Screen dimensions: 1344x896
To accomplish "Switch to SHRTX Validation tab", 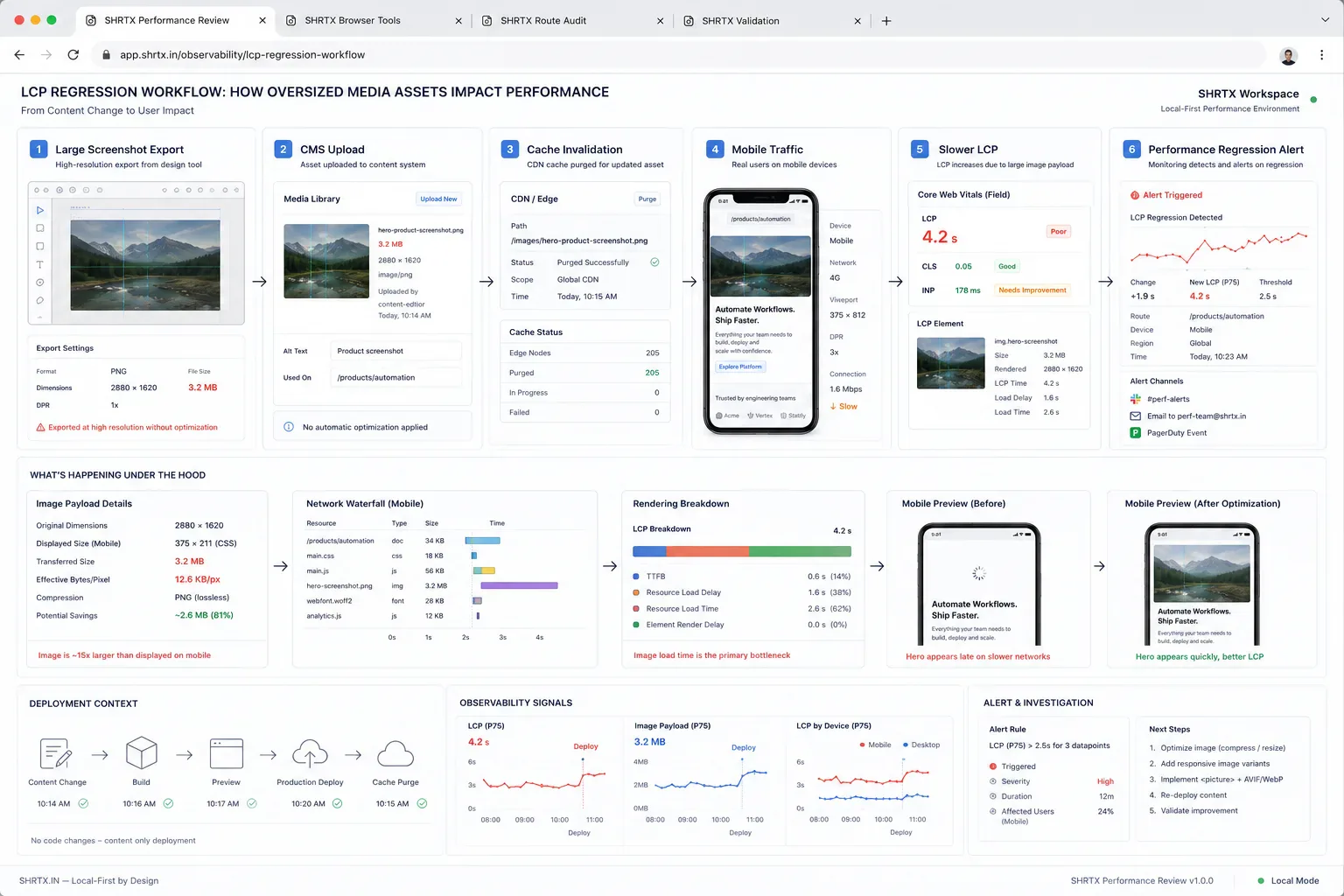I will (x=740, y=21).
